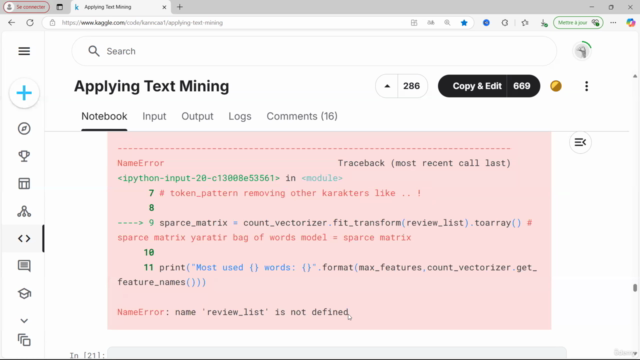Click the blue circular extension icon
640x360 pixels.
click(486, 23)
